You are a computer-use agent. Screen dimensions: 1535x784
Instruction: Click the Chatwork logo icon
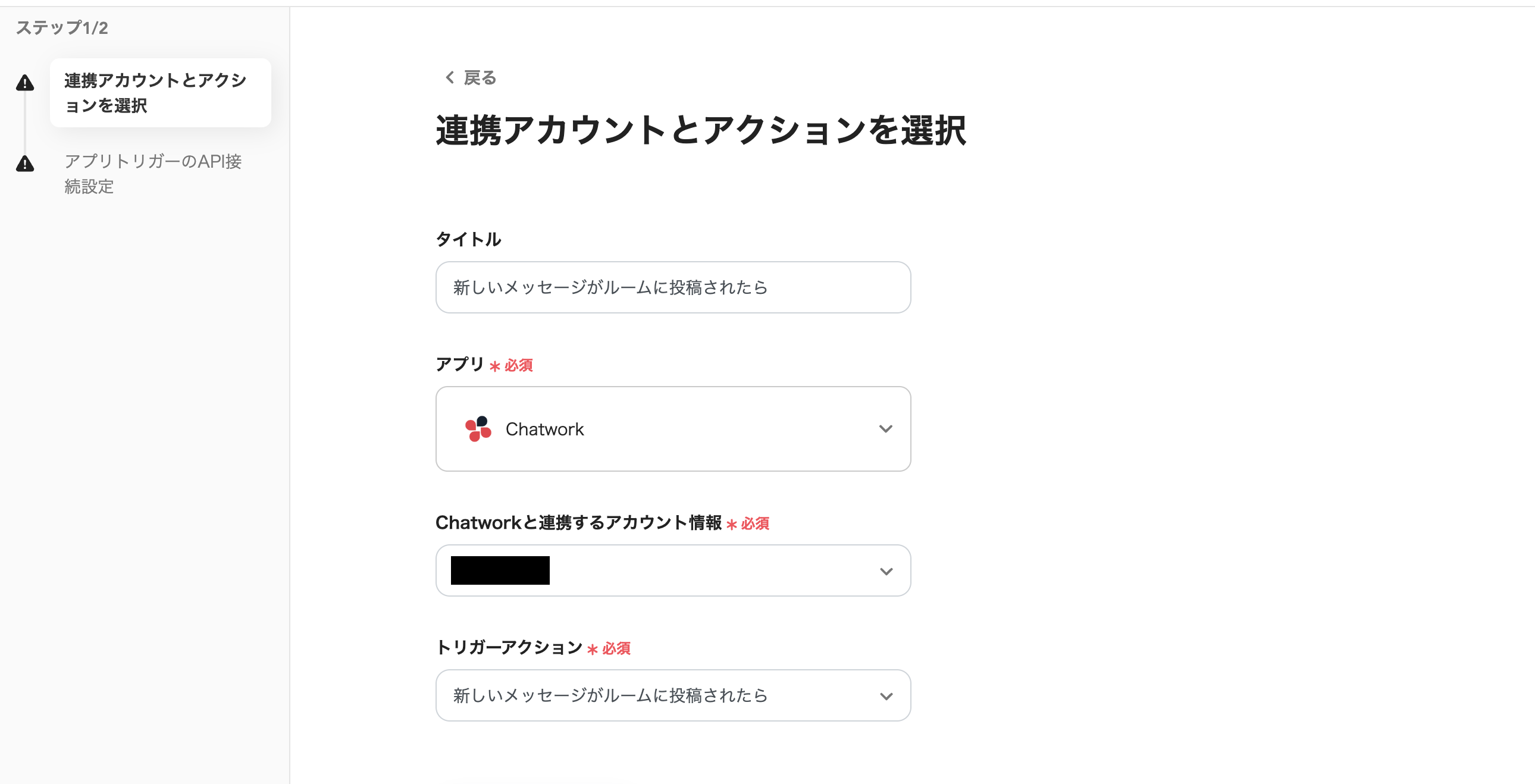click(478, 429)
